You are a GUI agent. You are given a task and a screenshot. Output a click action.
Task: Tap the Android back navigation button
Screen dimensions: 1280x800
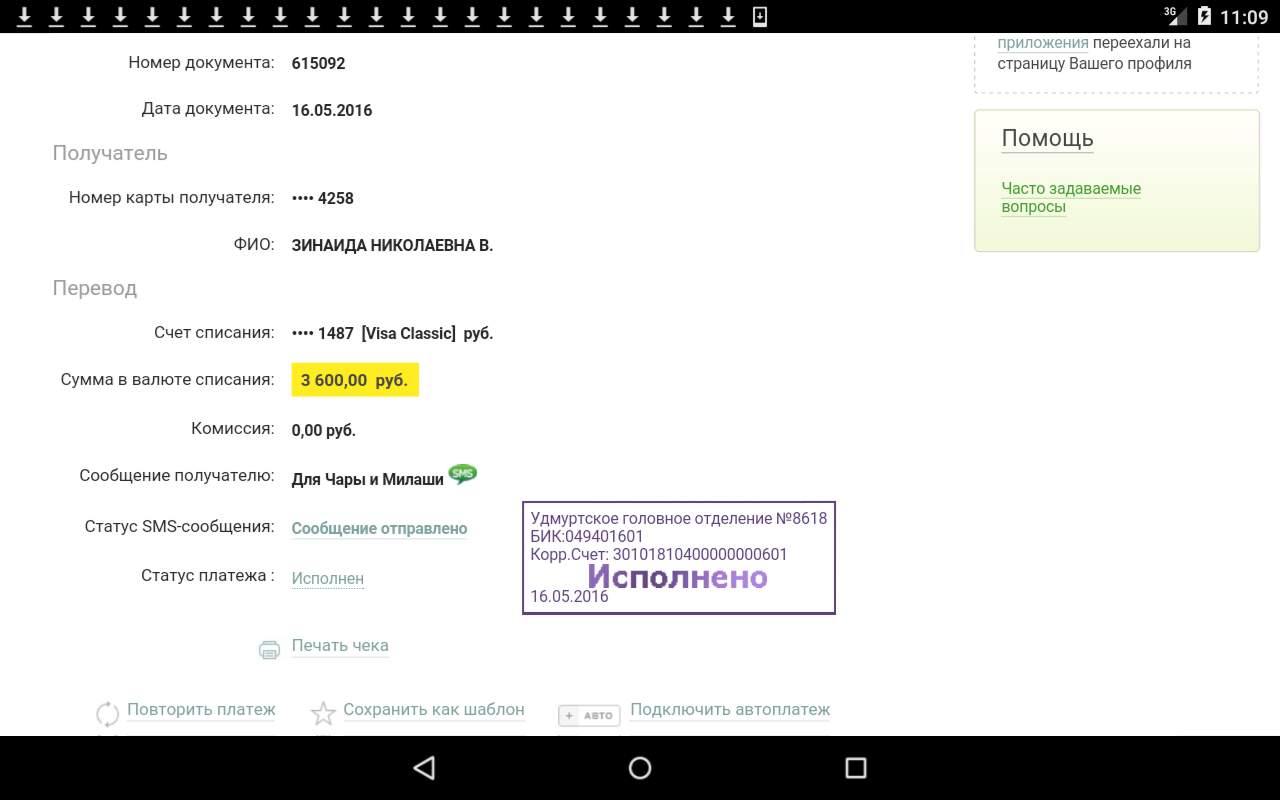tap(424, 767)
